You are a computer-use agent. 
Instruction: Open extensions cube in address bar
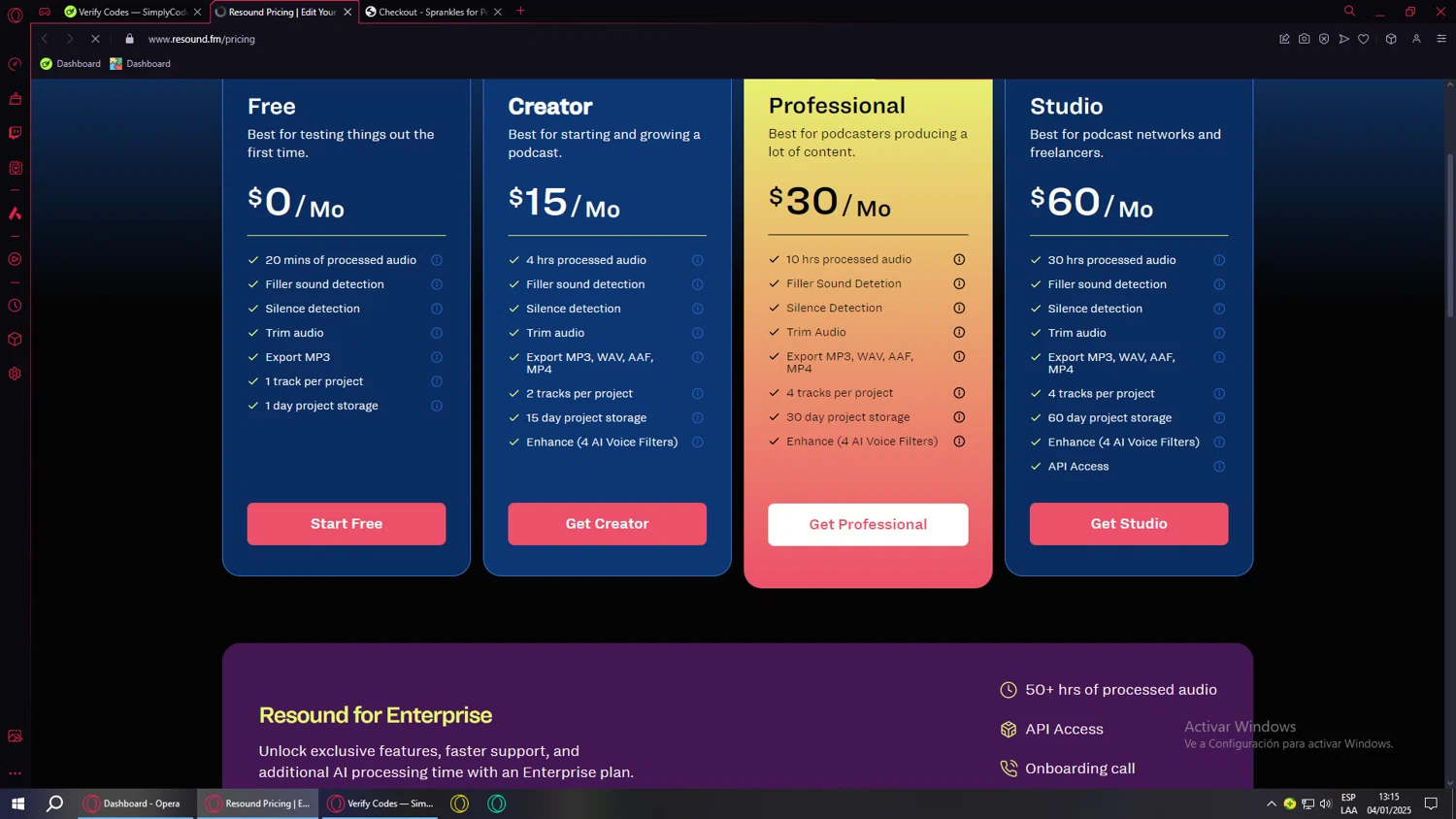(1391, 39)
